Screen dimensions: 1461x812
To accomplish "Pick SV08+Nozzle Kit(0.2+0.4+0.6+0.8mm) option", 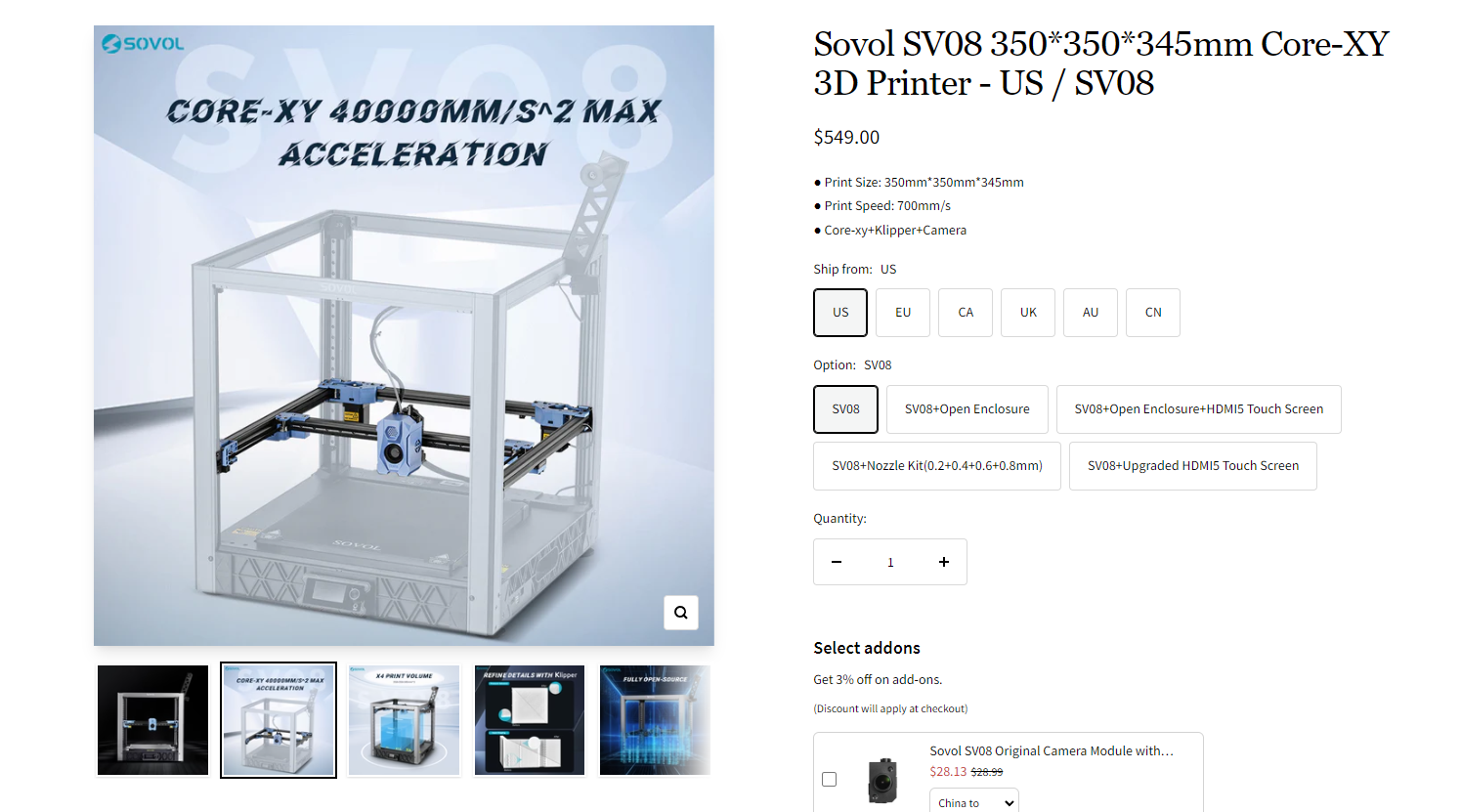I will click(937, 466).
